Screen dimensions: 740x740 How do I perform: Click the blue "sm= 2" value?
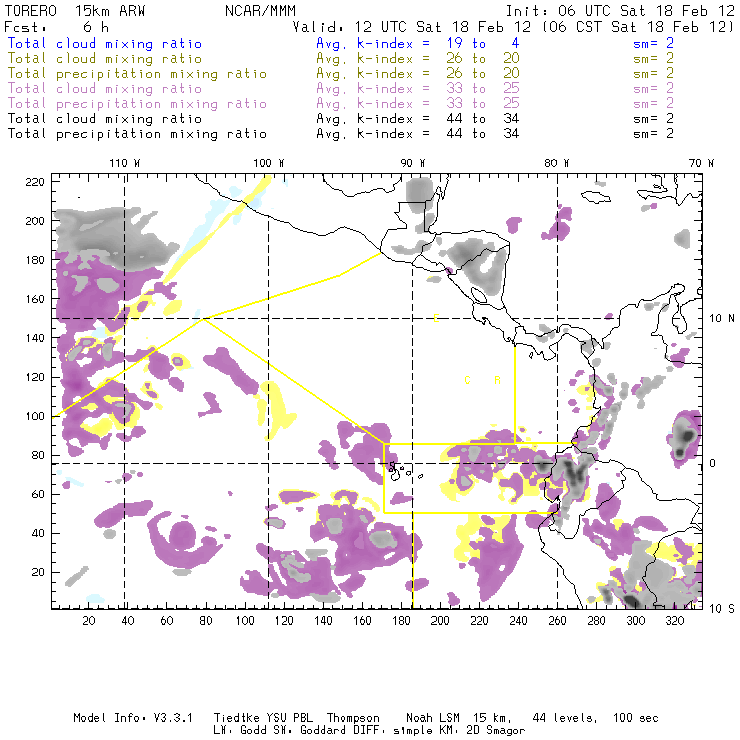tap(654, 44)
